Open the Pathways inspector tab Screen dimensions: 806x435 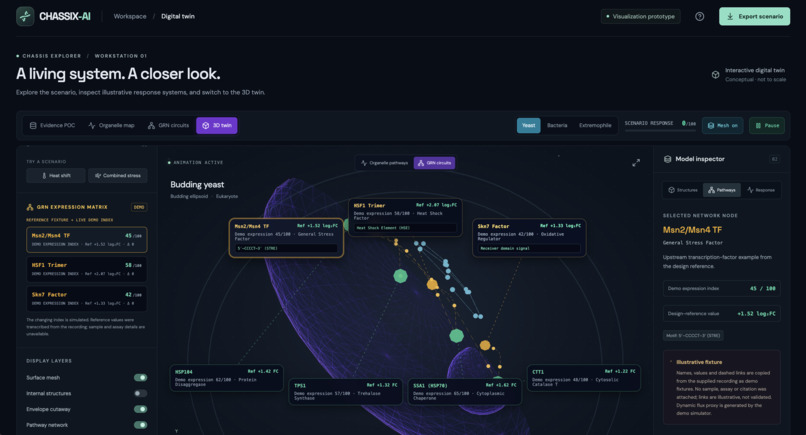point(722,190)
